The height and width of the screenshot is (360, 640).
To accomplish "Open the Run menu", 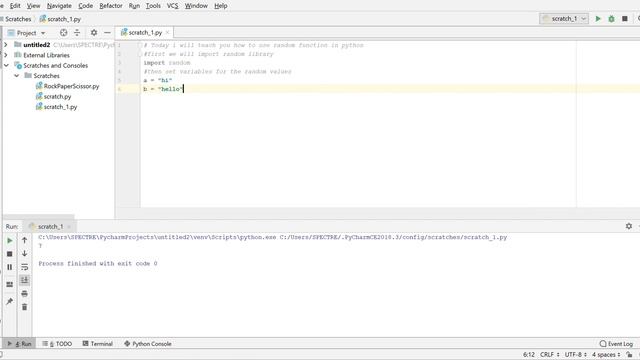I will point(134,6).
